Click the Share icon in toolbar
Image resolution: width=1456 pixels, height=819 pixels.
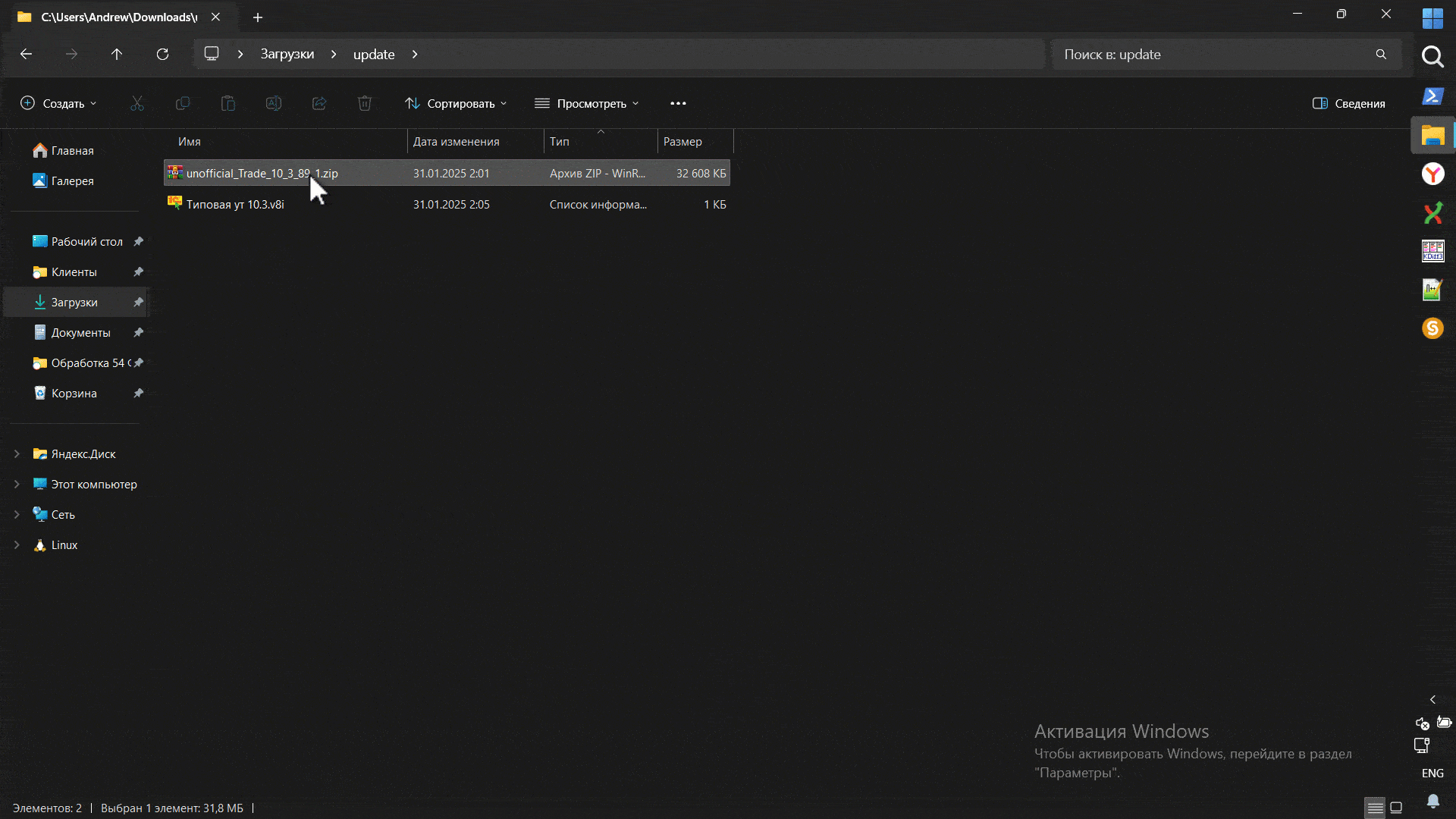click(x=319, y=104)
